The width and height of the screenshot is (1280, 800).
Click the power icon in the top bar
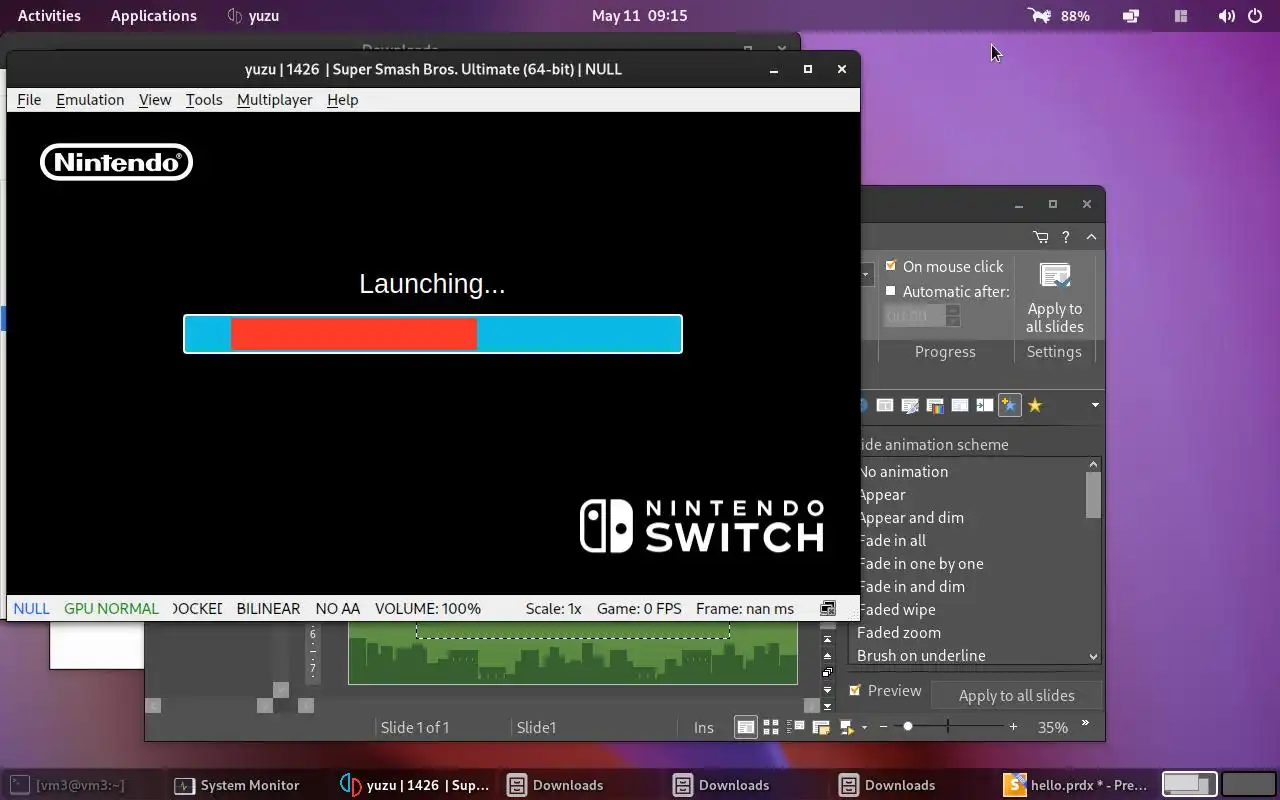pyautogui.click(x=1255, y=16)
